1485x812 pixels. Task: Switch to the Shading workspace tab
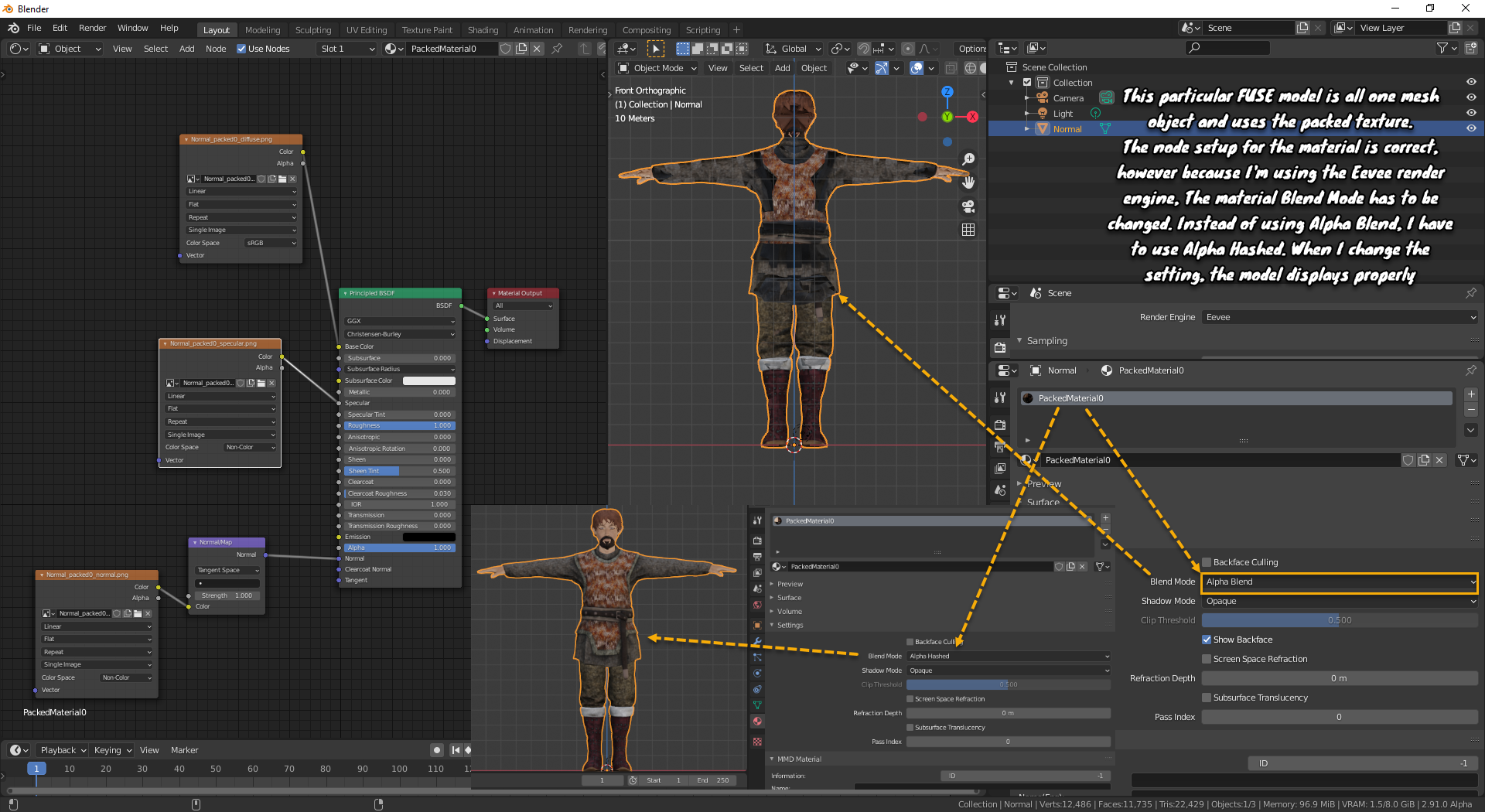(x=483, y=30)
